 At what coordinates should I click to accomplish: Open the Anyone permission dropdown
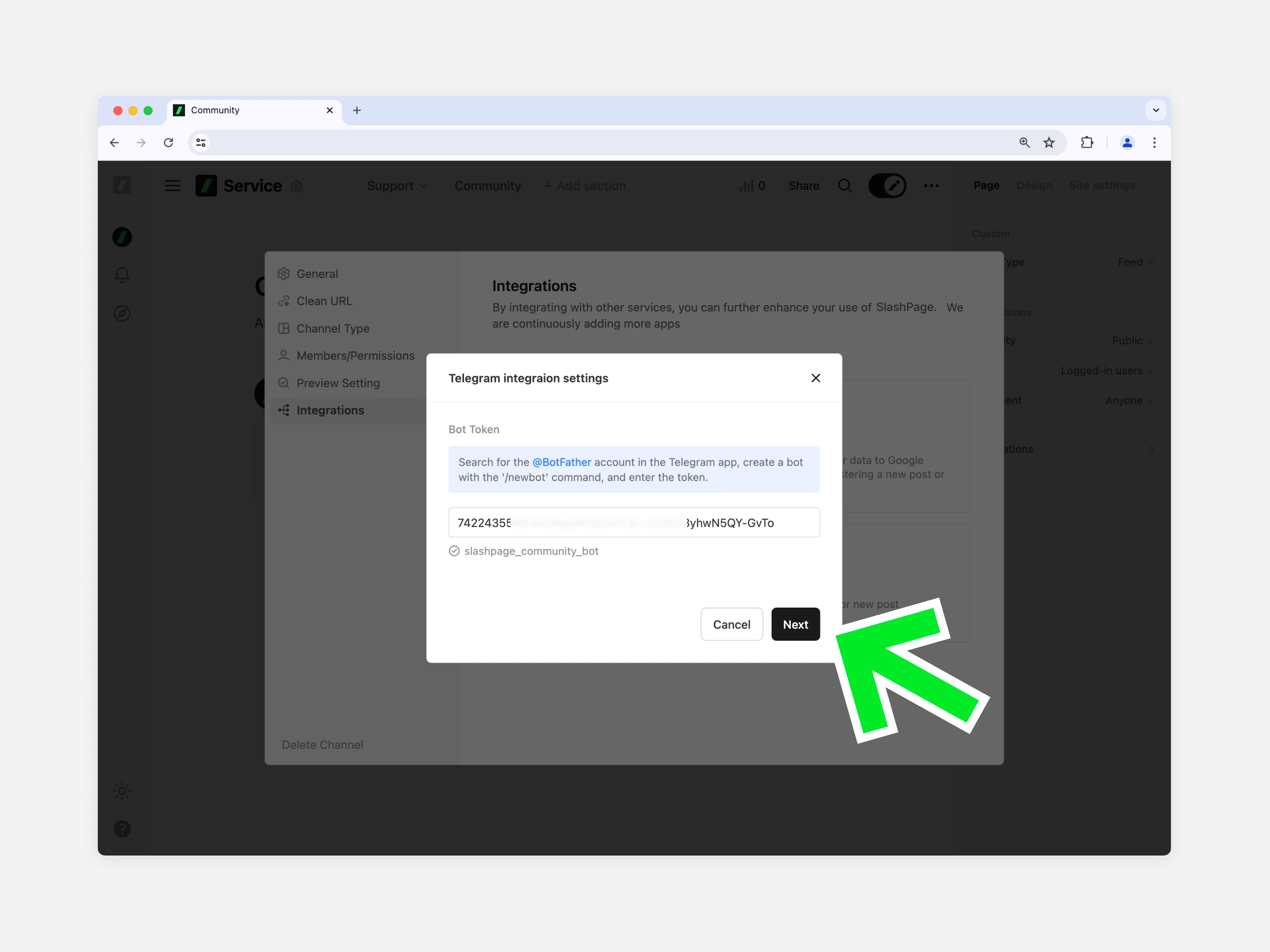(x=1129, y=401)
